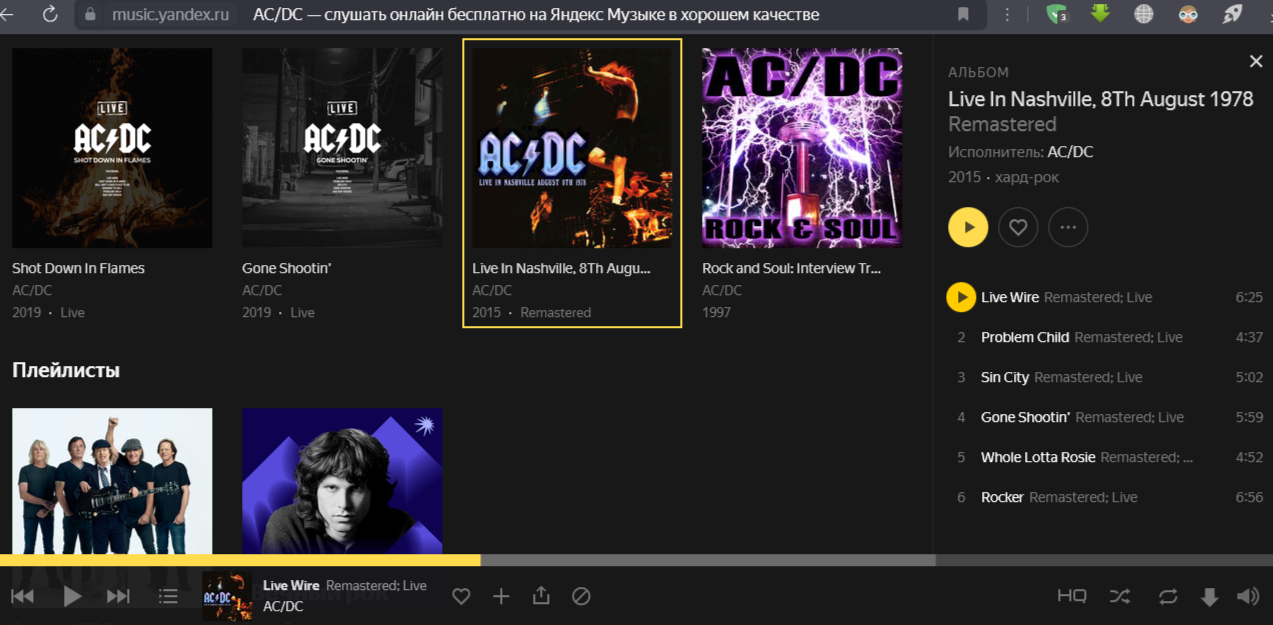
Task: Open AC/DC artist link under Shot Down In Flames
Action: 32,290
